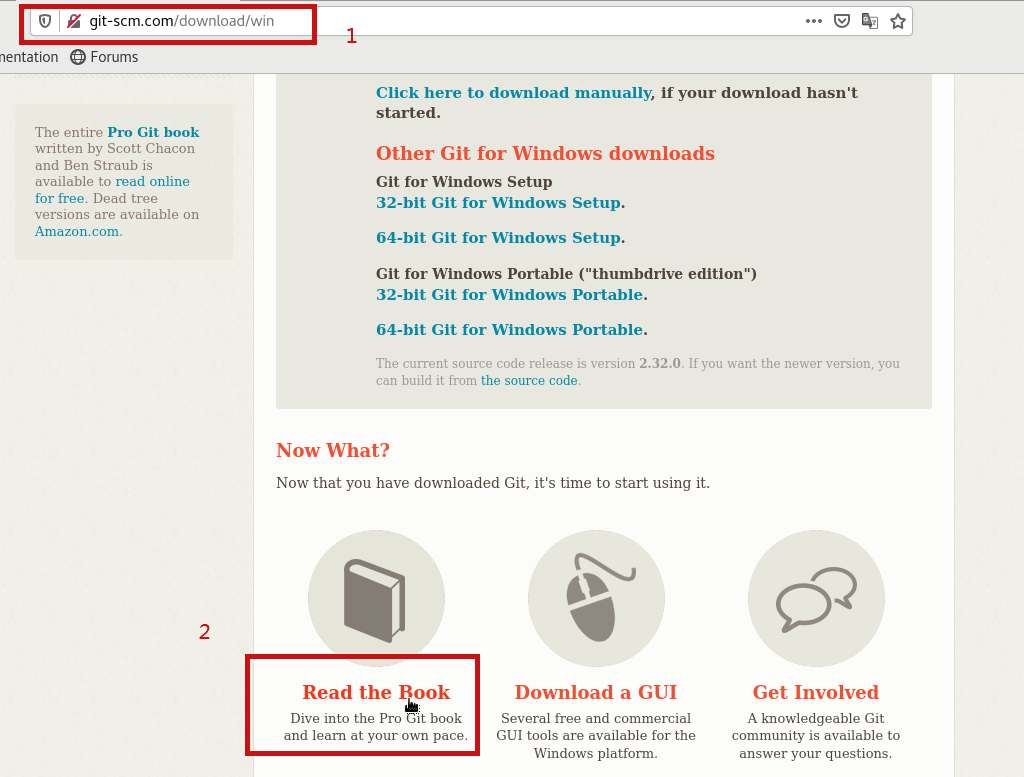The height and width of the screenshot is (777, 1024).
Task: Open the Download a GUI heading link
Action: click(596, 692)
